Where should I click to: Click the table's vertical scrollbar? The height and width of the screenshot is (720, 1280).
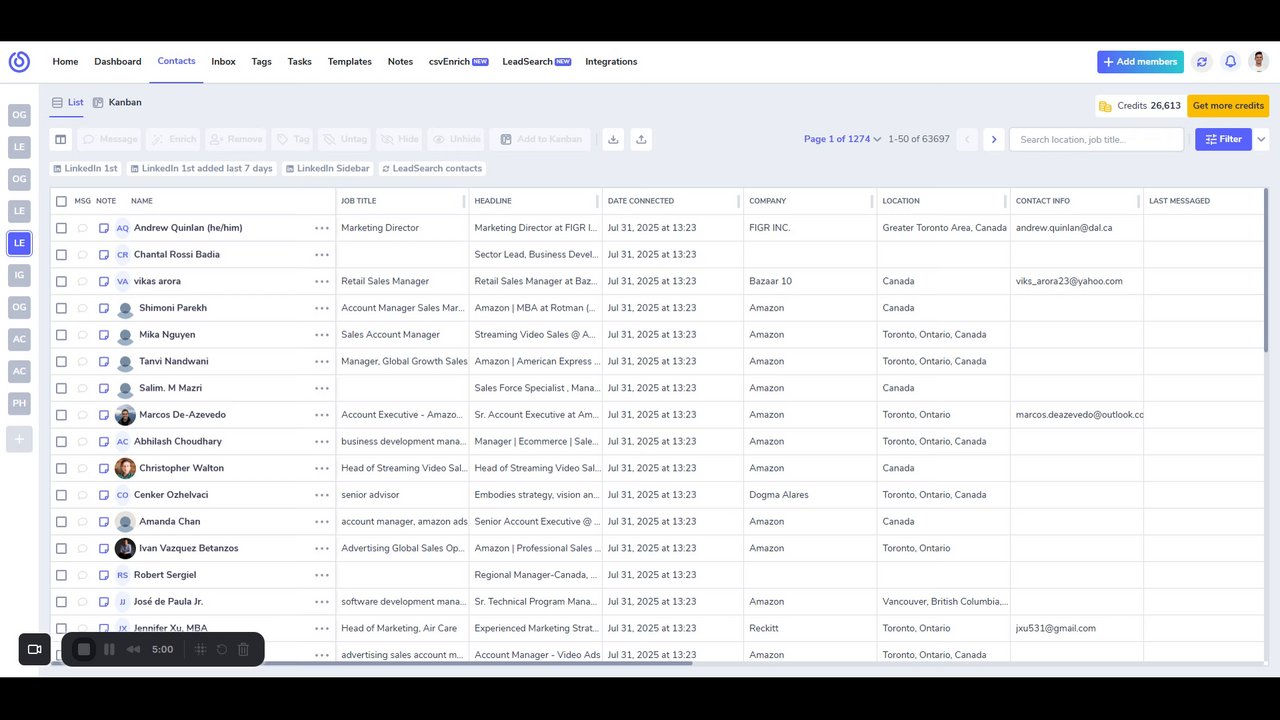click(x=1265, y=270)
